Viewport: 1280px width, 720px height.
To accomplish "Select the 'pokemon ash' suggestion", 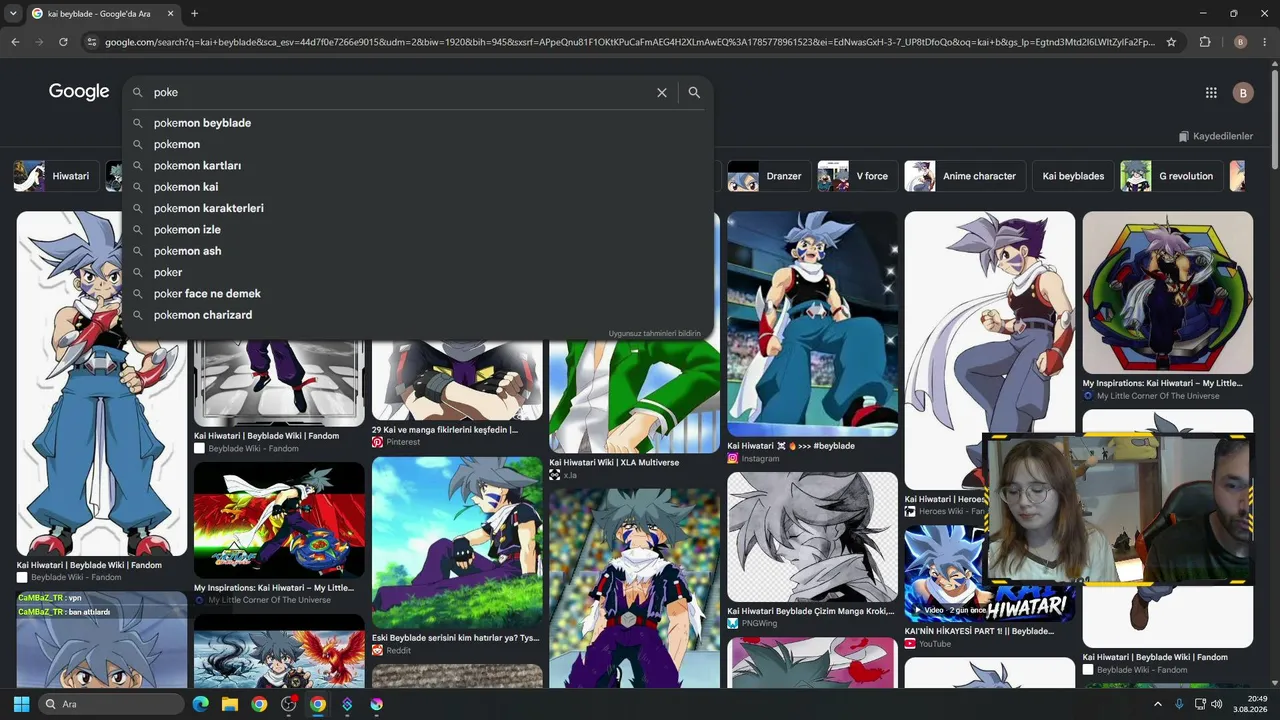I will [418, 251].
